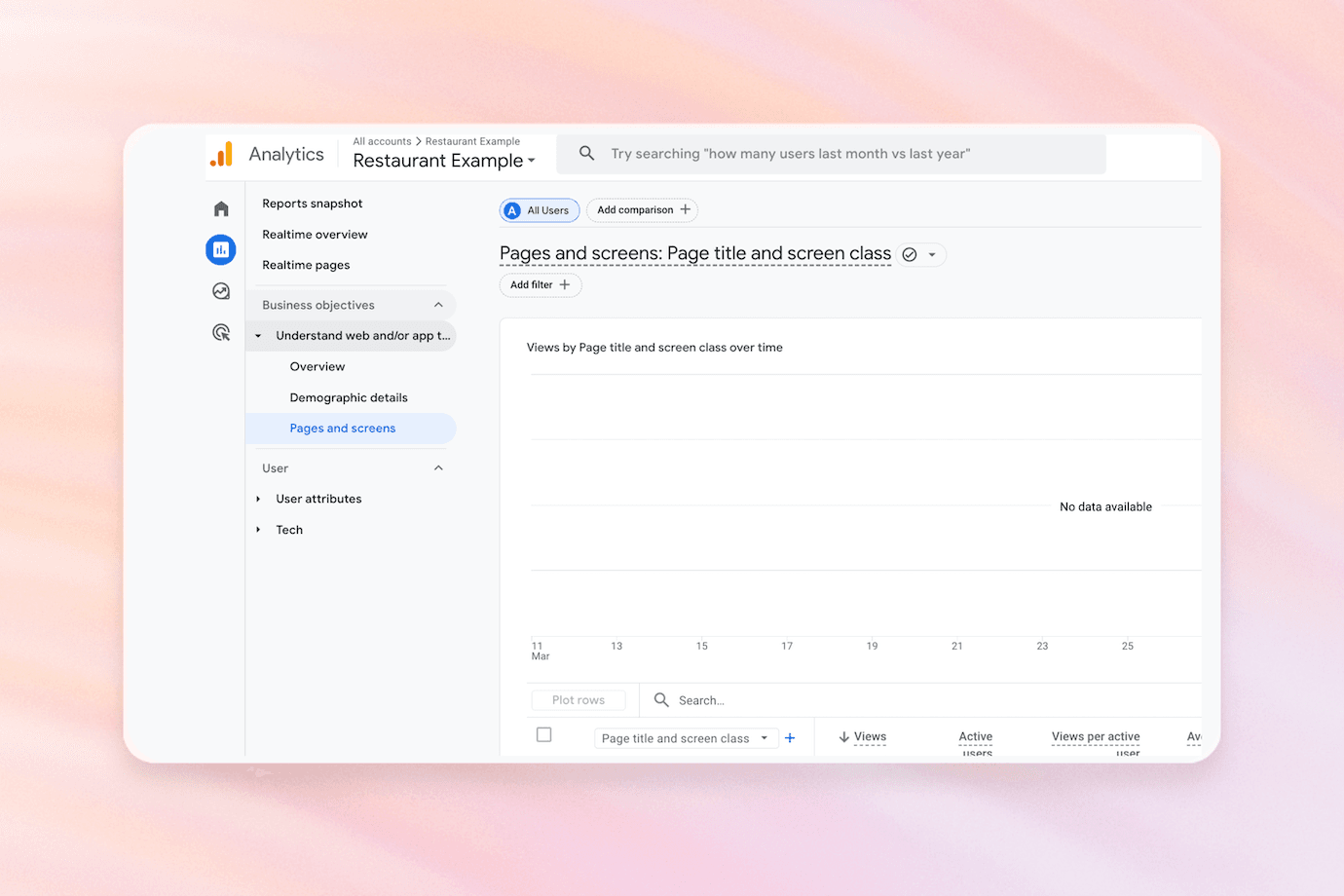Screen dimensions: 1344x896
Task: Collapse Understand web and/or app tree arrow
Action: coord(258,336)
